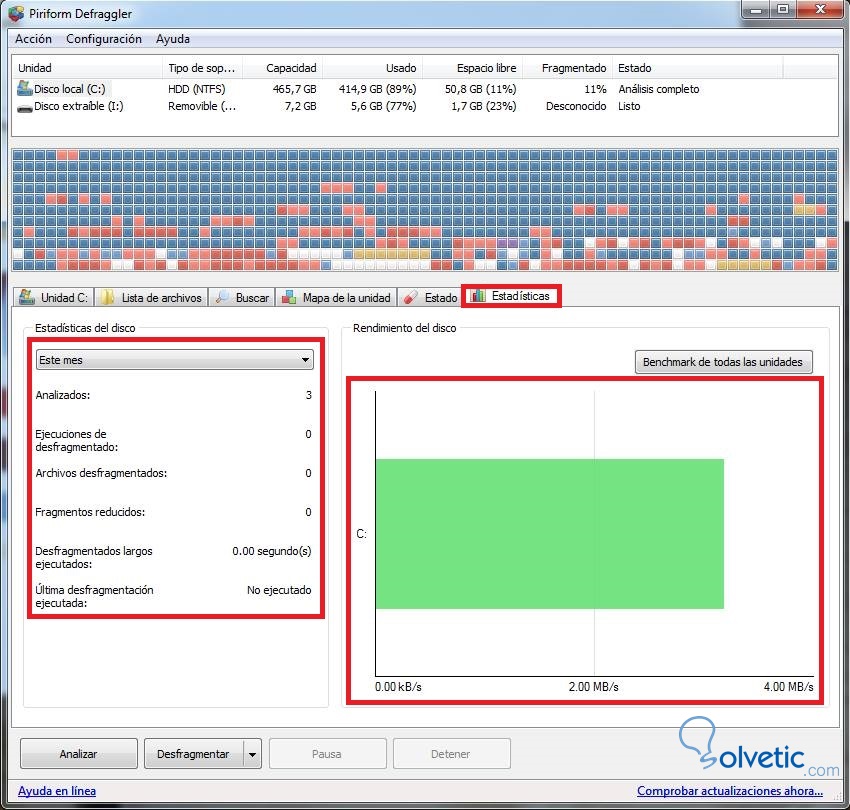Click the HDD (NTFS) media type cell

point(196,89)
